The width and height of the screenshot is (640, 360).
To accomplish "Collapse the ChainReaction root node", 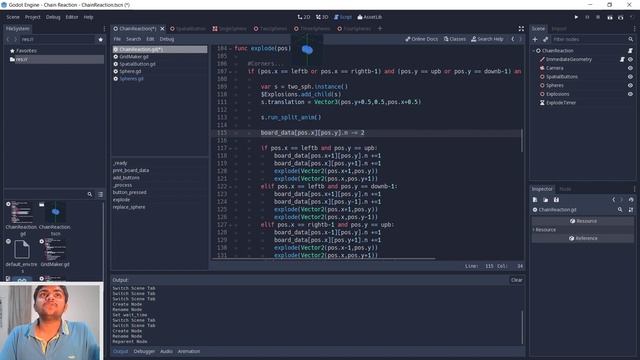I will [x=533, y=51].
